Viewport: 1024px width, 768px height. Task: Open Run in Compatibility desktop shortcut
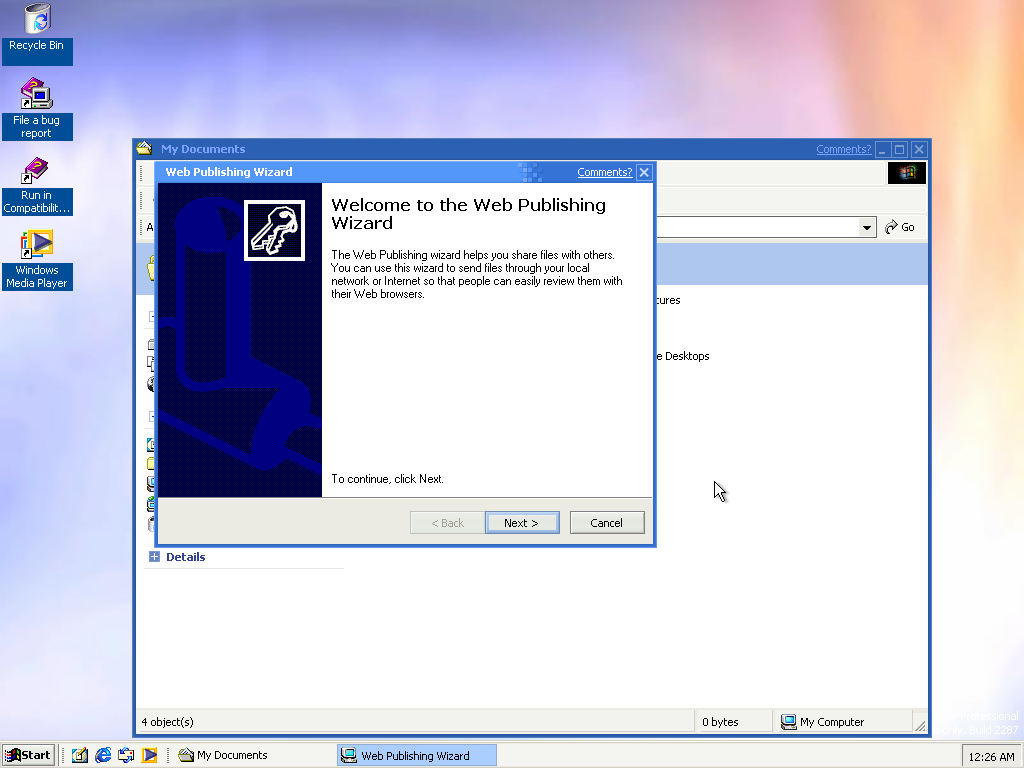click(x=37, y=185)
